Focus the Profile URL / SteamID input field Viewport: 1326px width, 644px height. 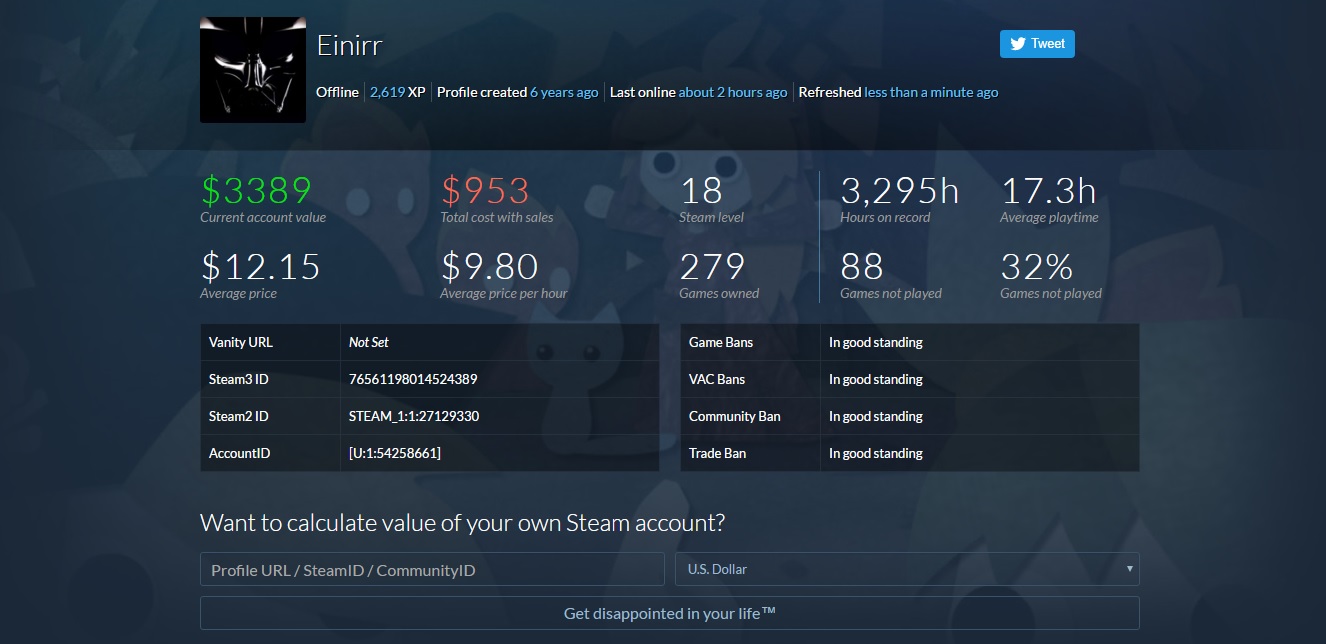pyautogui.click(x=432, y=569)
